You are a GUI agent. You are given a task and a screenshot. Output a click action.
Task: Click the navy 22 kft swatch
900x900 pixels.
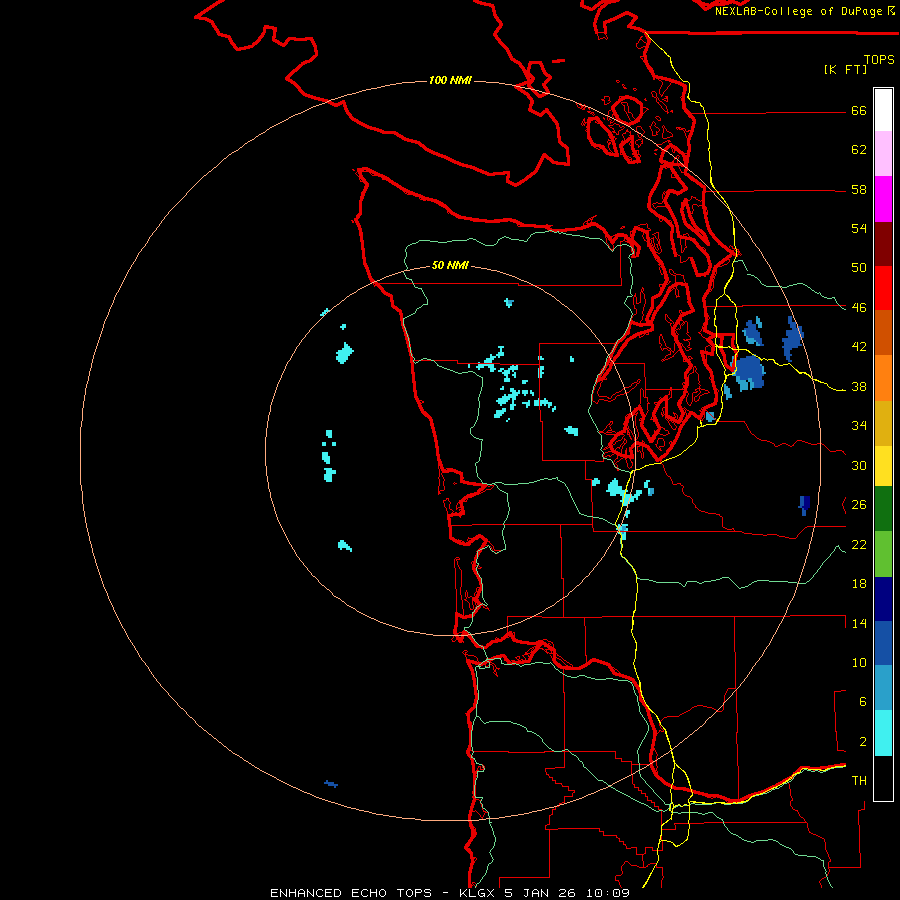point(883,599)
